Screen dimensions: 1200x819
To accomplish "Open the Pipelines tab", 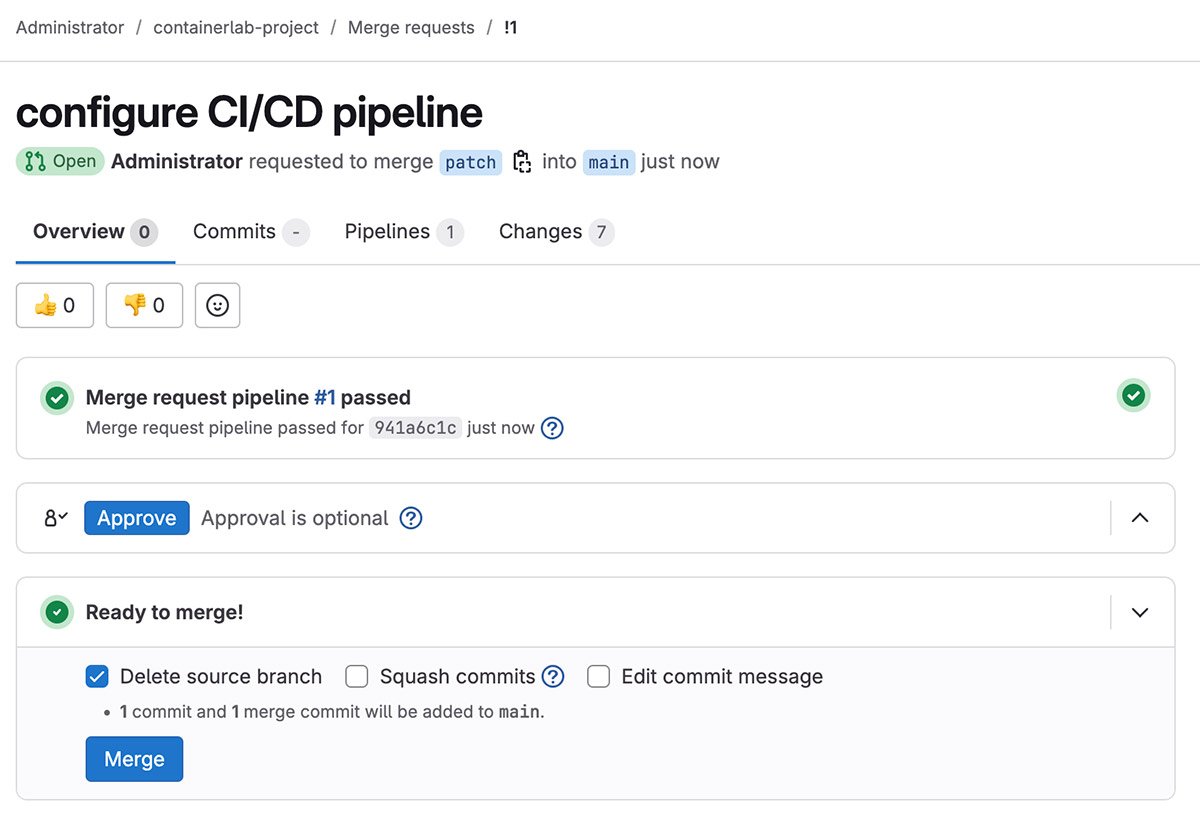I will (x=387, y=232).
